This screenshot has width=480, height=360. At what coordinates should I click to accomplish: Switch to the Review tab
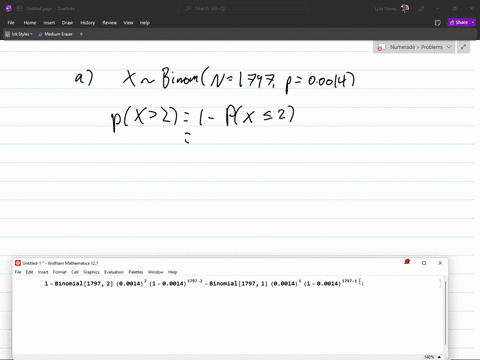(109, 23)
